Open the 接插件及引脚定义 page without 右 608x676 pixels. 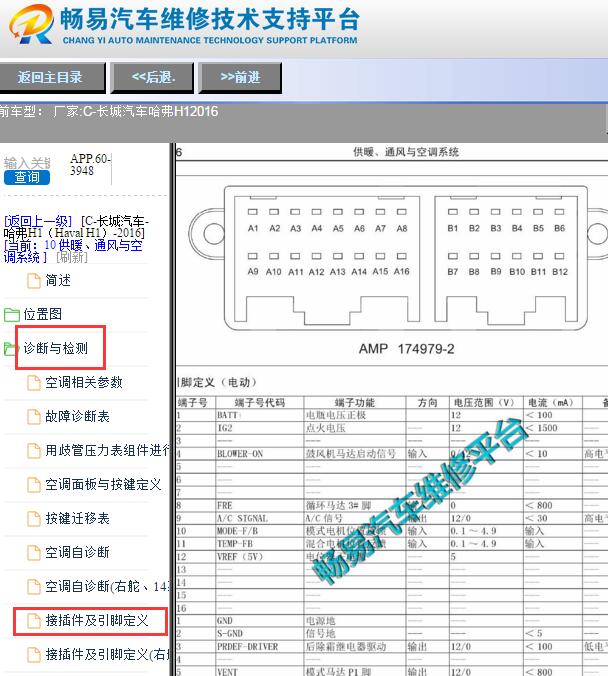pyautogui.click(x=97, y=621)
